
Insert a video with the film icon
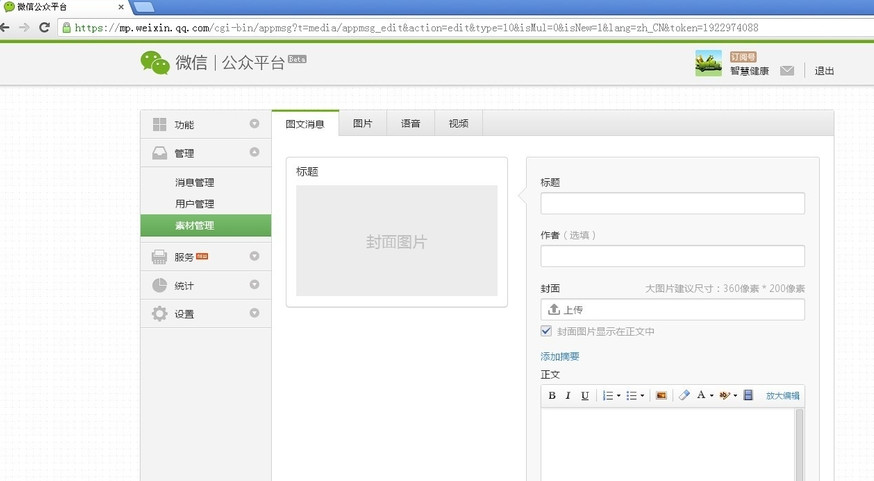point(747,396)
